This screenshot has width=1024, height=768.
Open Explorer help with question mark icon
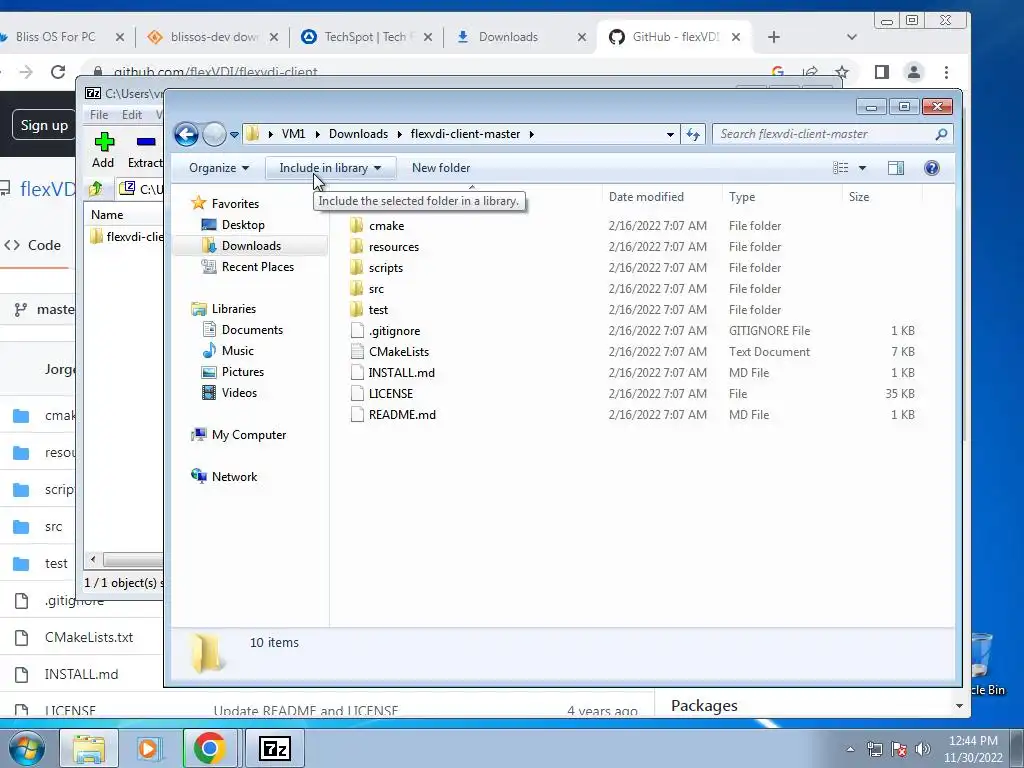(x=932, y=168)
